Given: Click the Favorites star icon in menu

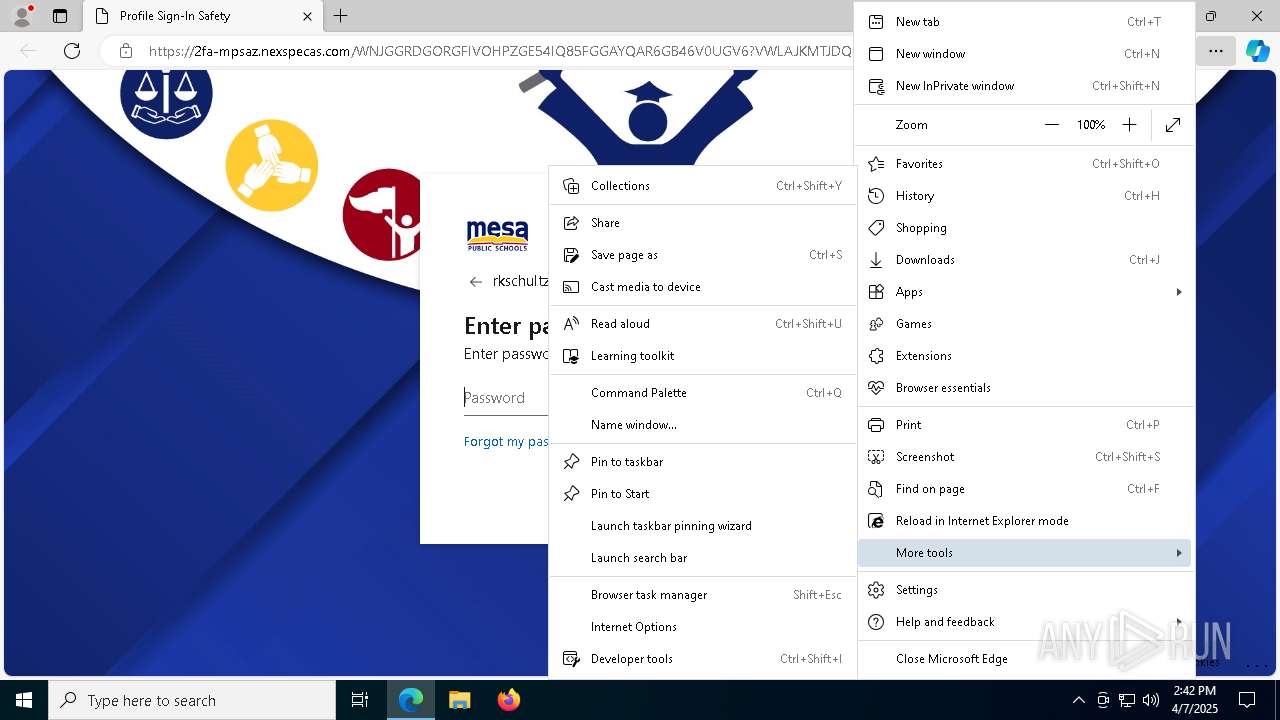Looking at the screenshot, I should click(876, 164).
